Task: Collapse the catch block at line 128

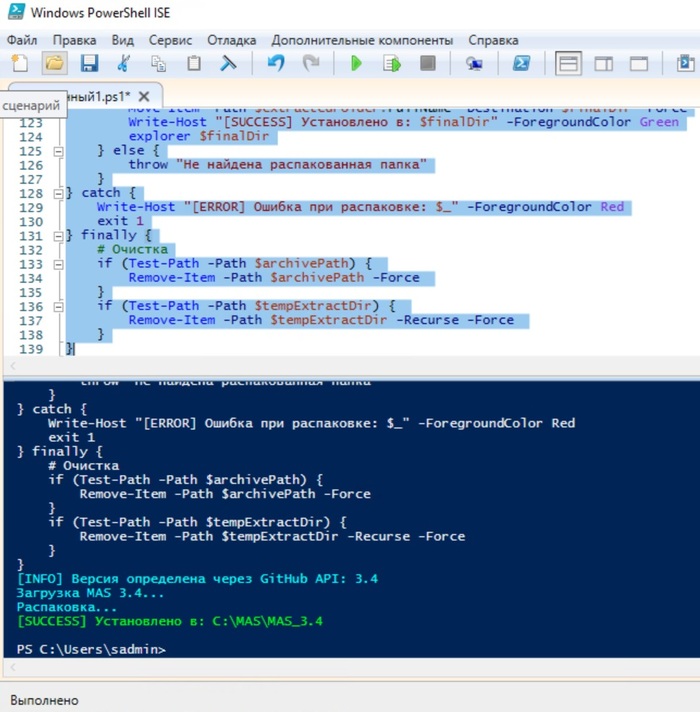Action: coord(58,193)
